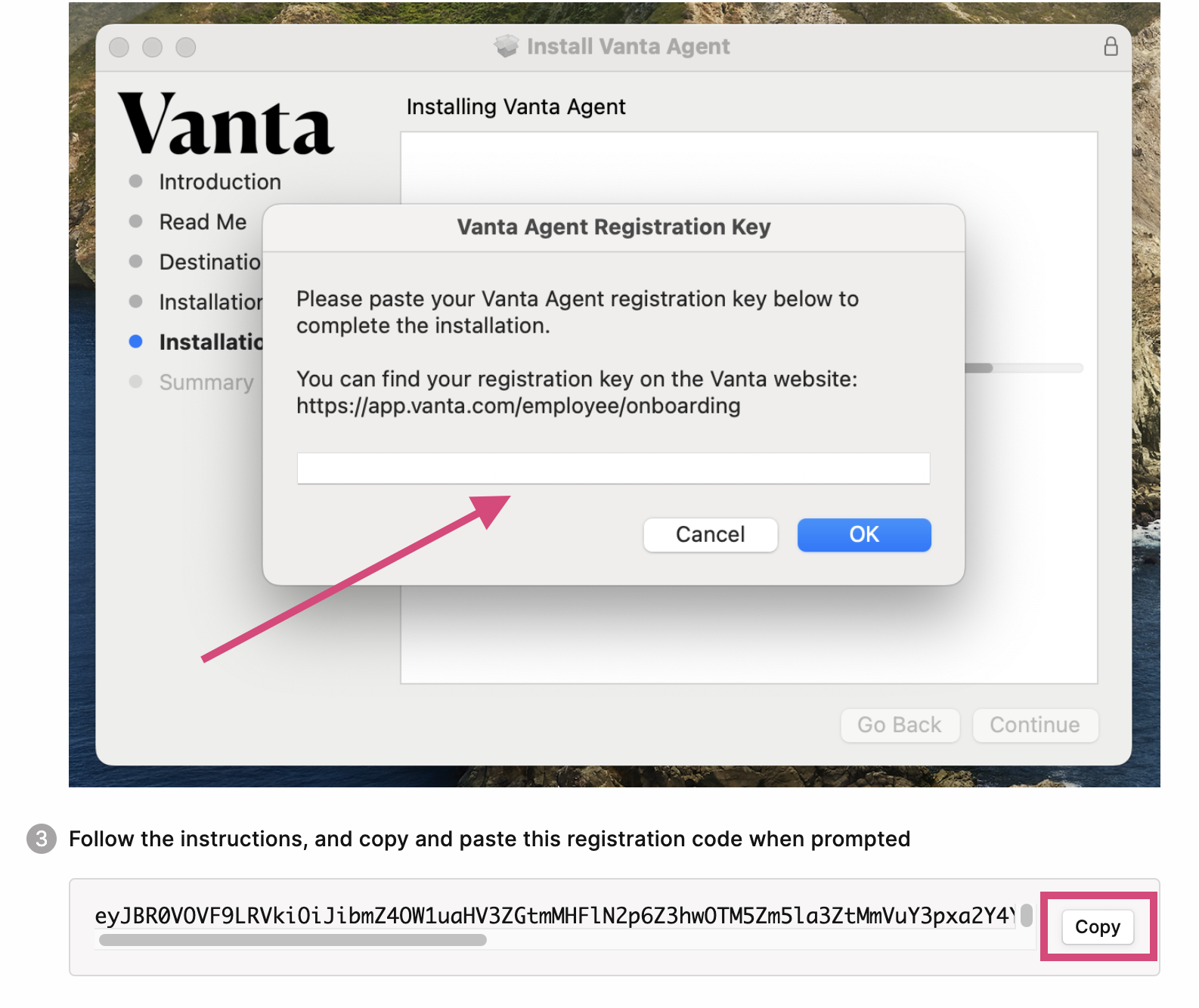Viewport: 1199px width, 1008px height.
Task: Click the horizontal scrollbar under registration code
Action: tap(293, 940)
